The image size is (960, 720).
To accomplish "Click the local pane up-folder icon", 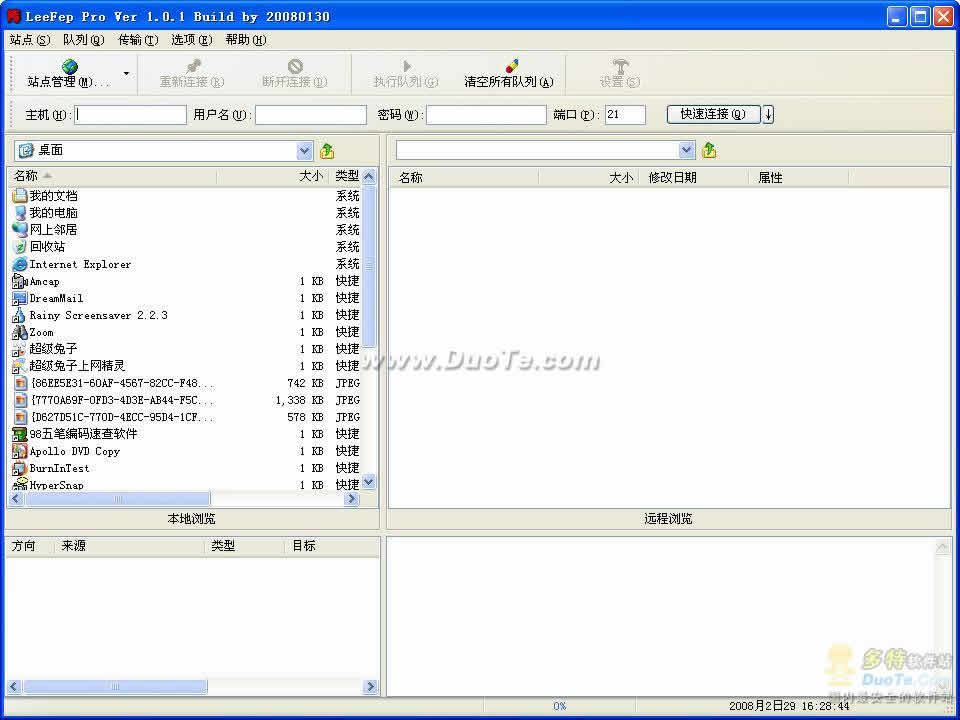I will point(327,151).
